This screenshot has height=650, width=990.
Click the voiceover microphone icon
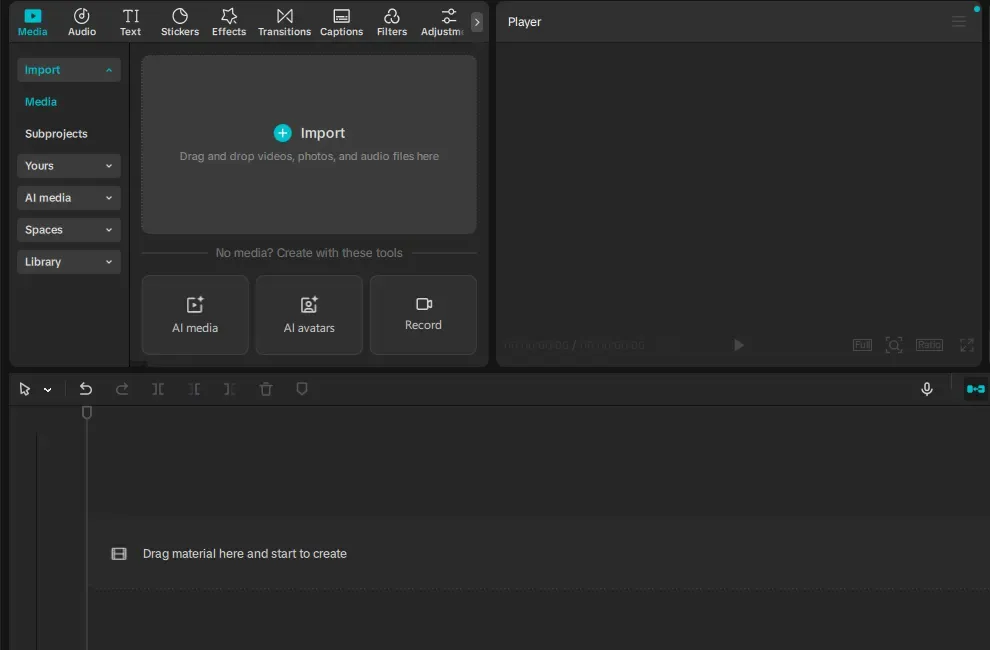tap(926, 389)
